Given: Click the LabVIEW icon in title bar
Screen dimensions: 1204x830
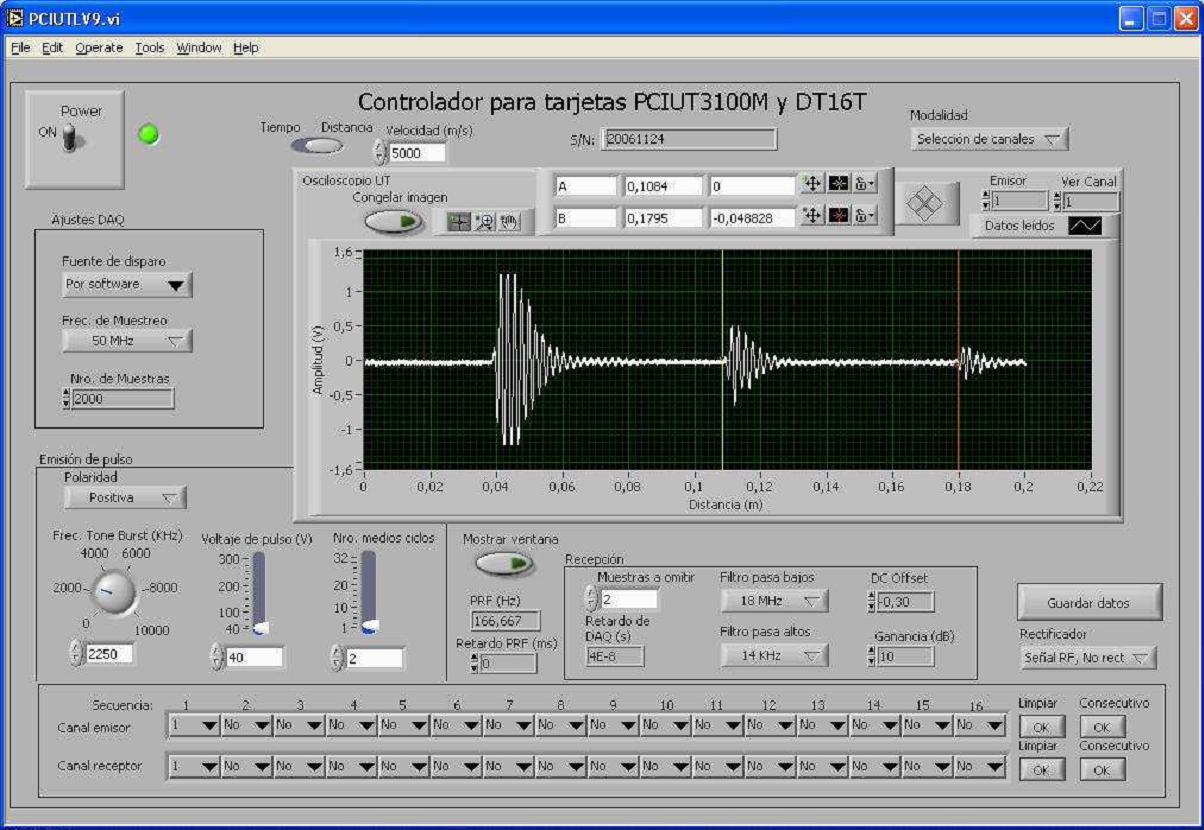Looking at the screenshot, I should click(15, 17).
